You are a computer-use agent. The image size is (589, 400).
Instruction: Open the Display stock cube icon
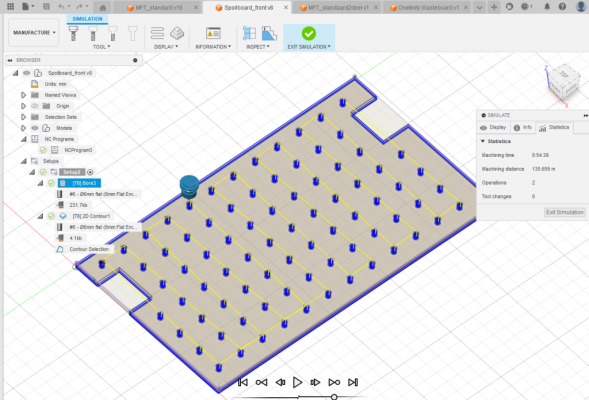pyautogui.click(x=177, y=33)
